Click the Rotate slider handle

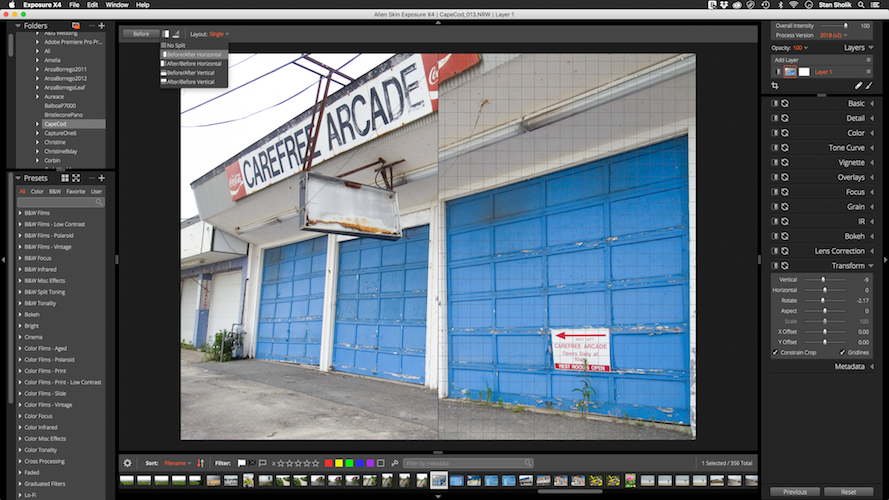823,300
